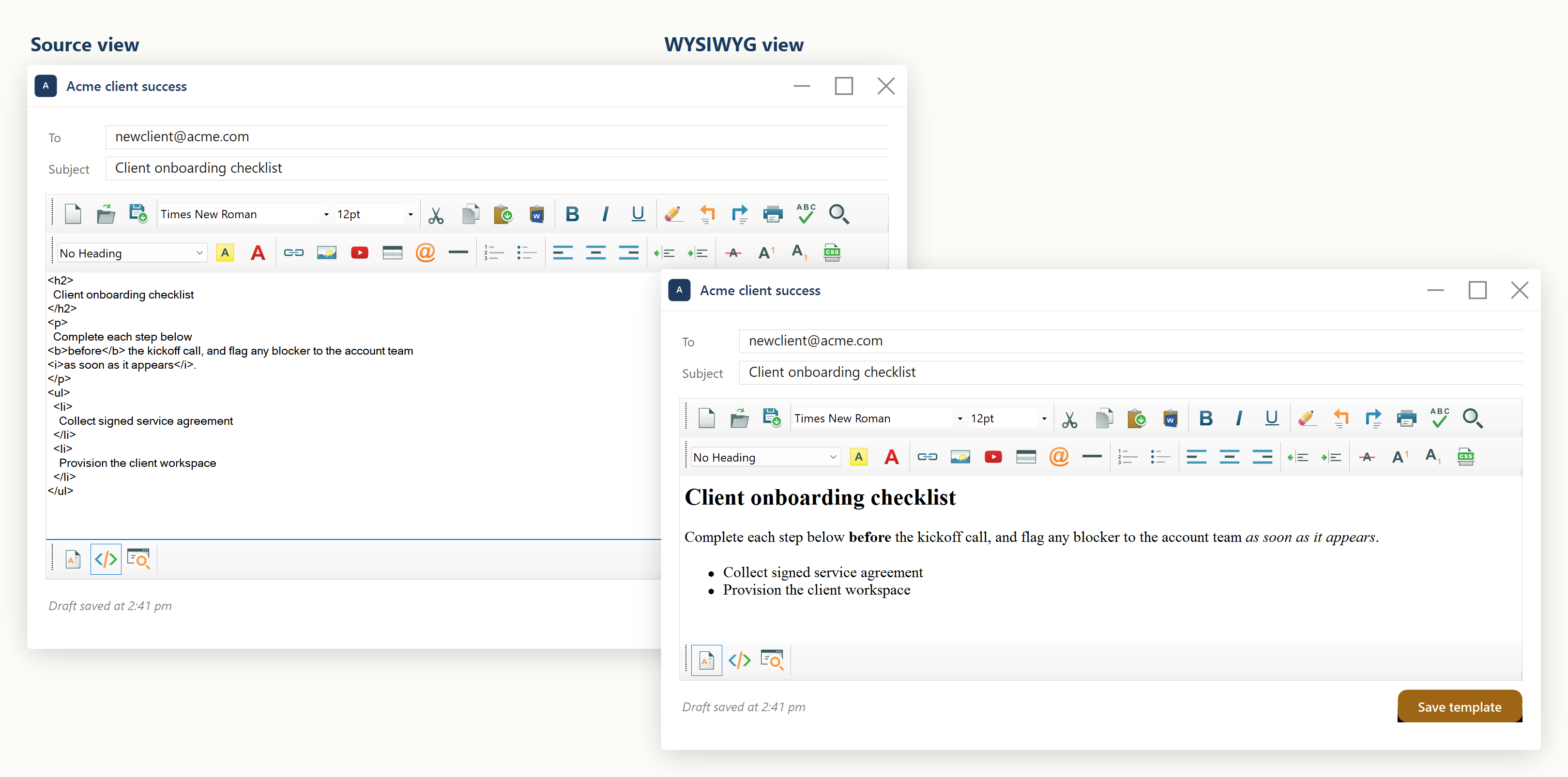Toggle Italic in Source view toolbar

click(x=605, y=214)
